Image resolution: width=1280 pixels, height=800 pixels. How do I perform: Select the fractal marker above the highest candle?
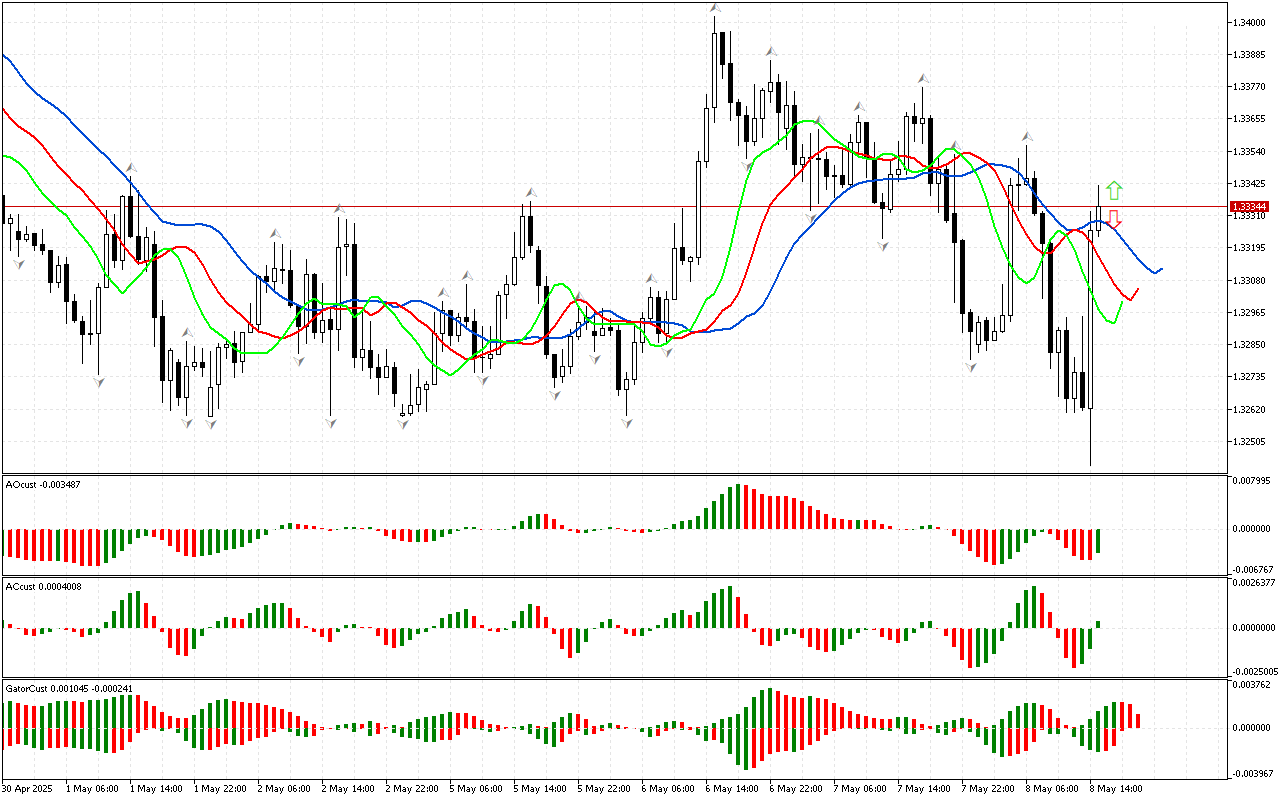coord(715,9)
